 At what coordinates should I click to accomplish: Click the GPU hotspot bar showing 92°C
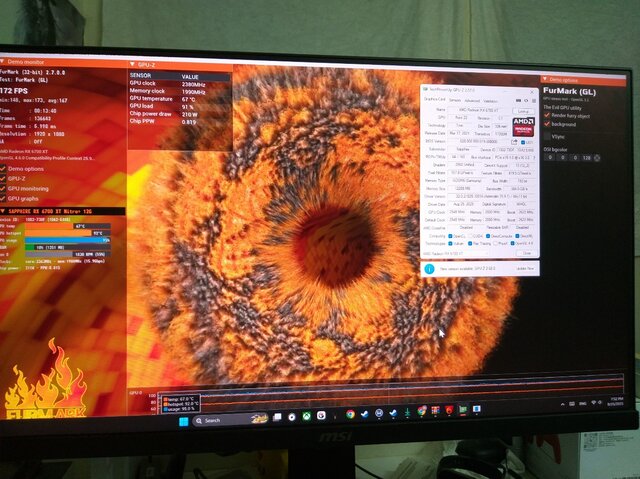click(x=68, y=233)
